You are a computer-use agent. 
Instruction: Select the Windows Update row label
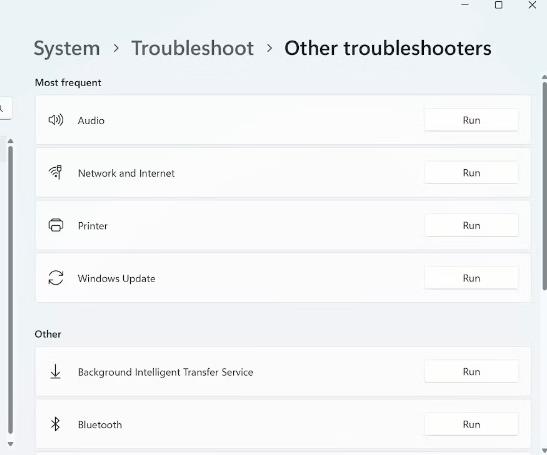[x=117, y=278]
